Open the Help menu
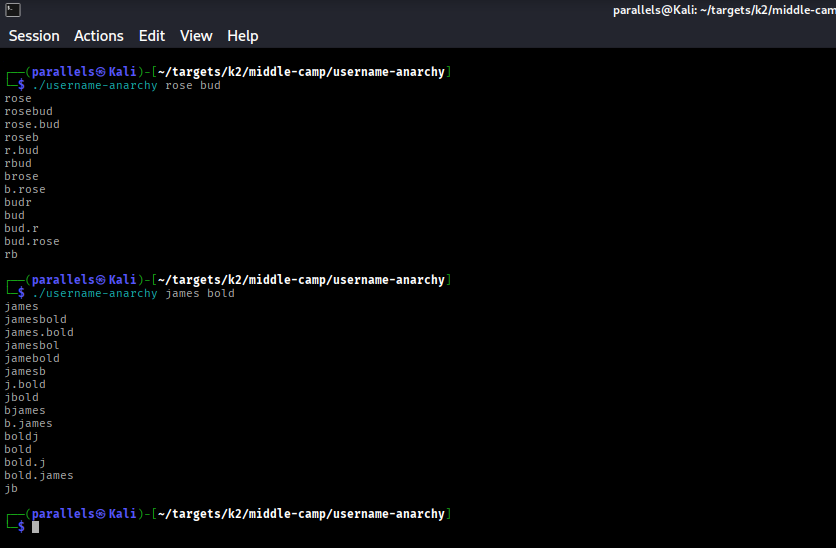Image resolution: width=836 pixels, height=548 pixels. pyautogui.click(x=243, y=36)
